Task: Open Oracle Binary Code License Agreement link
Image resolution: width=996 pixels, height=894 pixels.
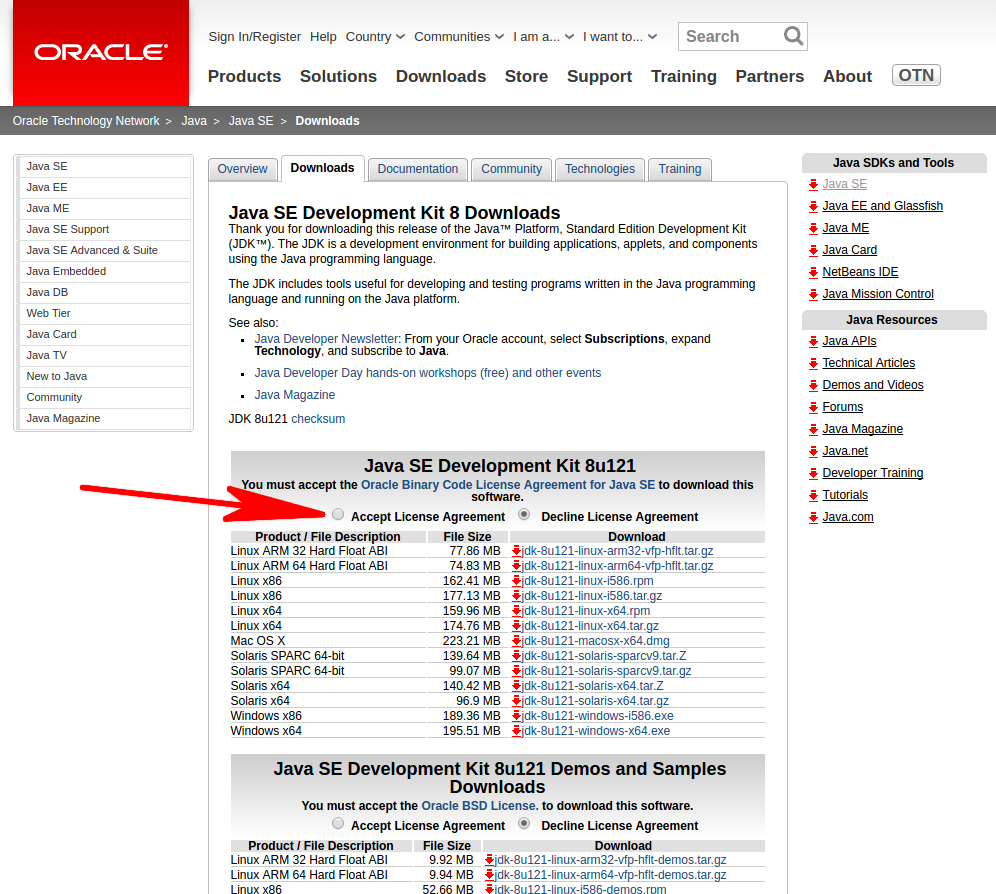Action: coord(508,485)
